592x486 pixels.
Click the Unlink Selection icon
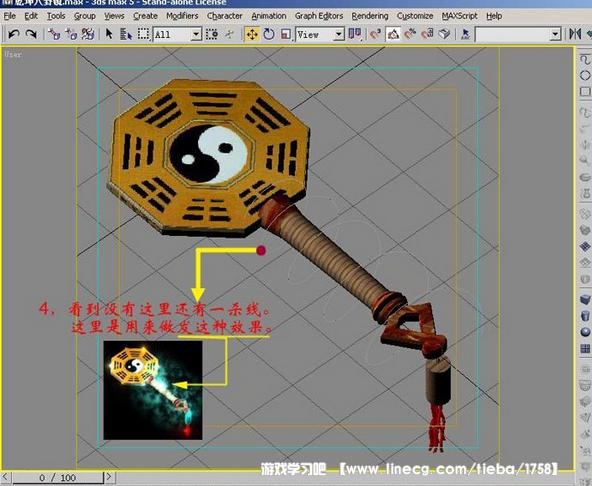point(71,34)
